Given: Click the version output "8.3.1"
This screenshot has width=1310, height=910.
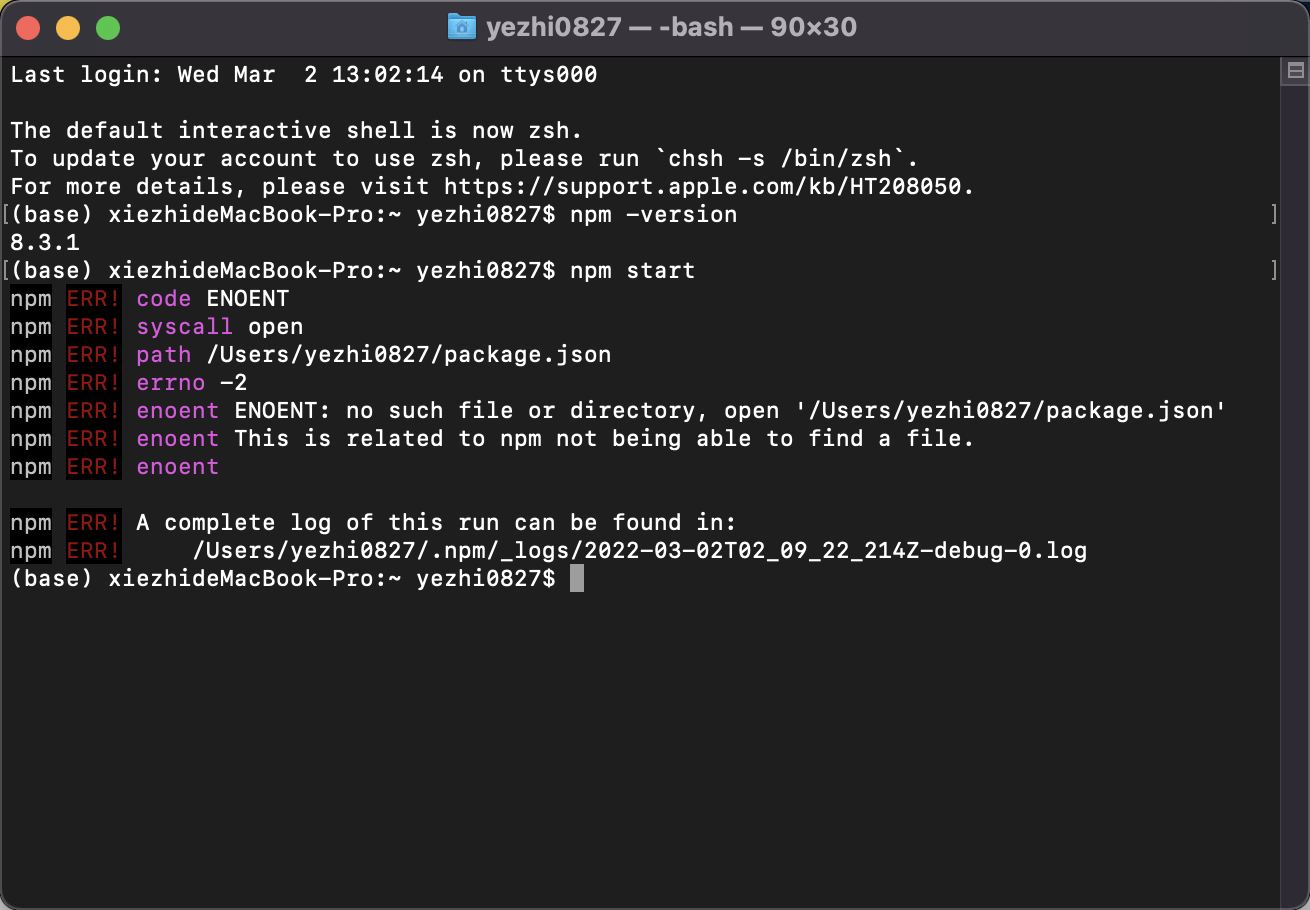Looking at the screenshot, I should click(x=45, y=242).
